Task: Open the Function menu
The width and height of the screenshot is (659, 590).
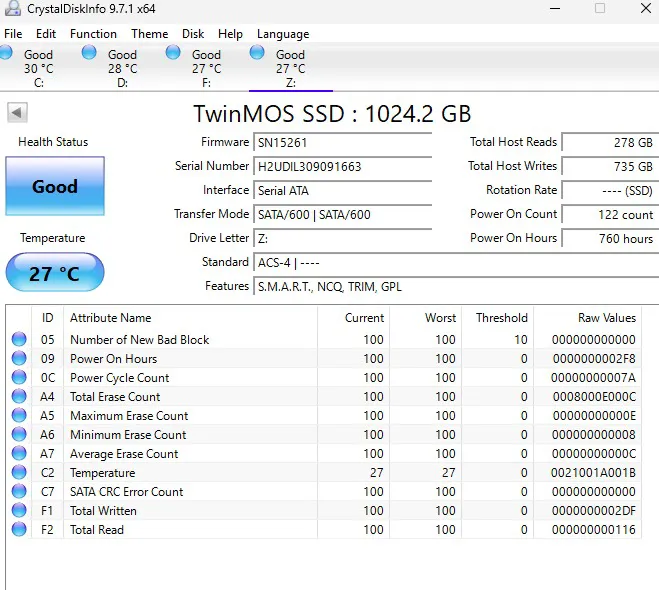Action: pos(93,34)
